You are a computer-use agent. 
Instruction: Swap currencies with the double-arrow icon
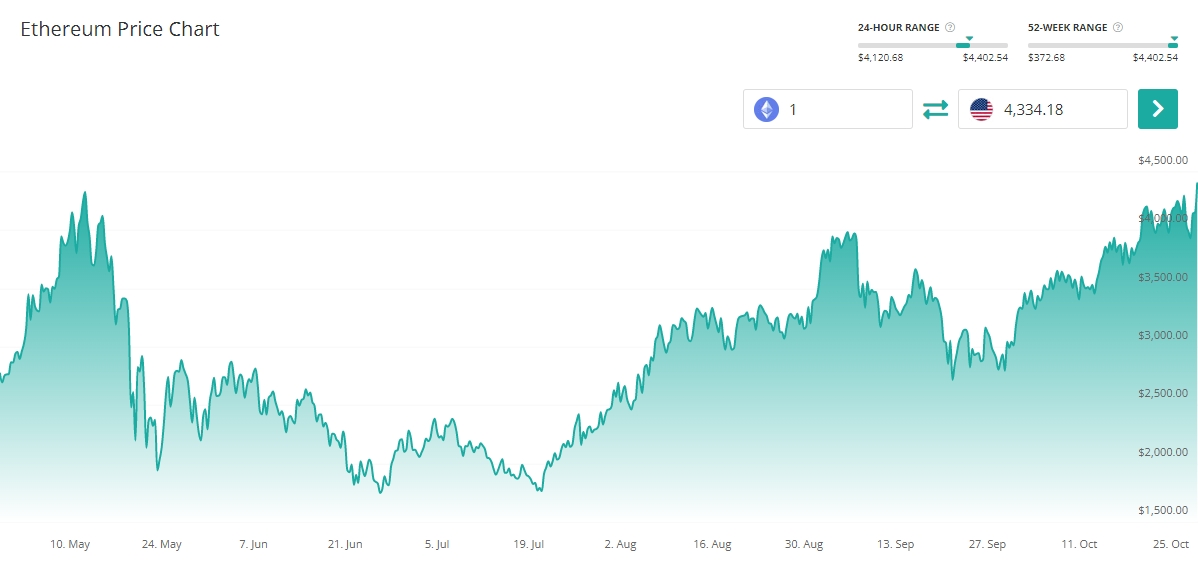pyautogui.click(x=935, y=109)
